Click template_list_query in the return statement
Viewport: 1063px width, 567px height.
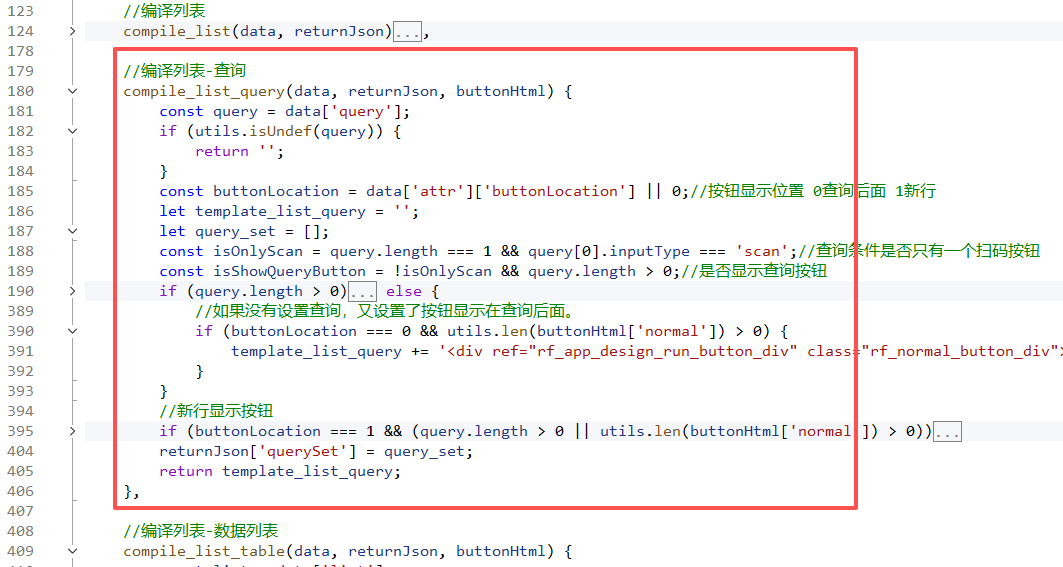point(309,471)
